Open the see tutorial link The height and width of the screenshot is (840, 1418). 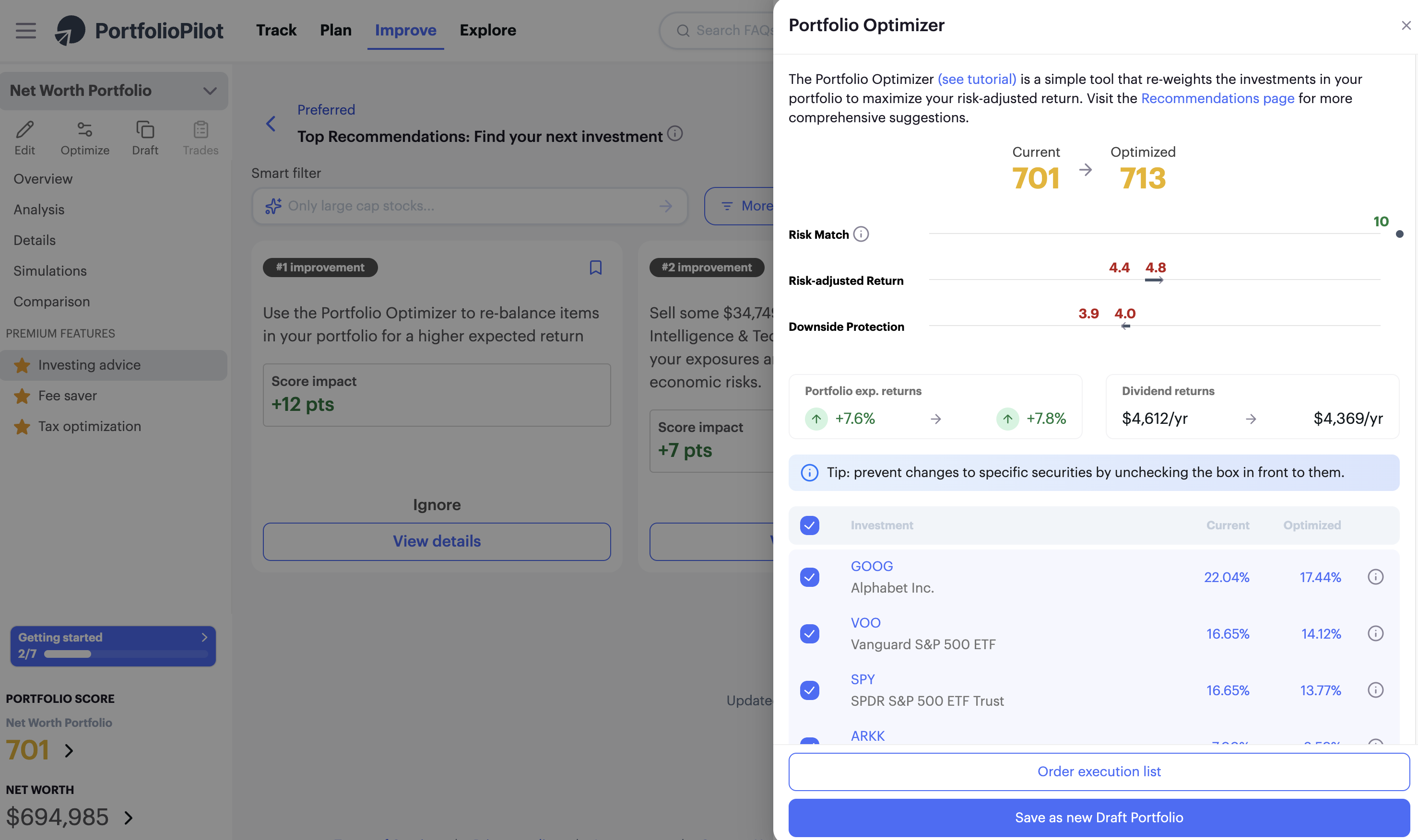click(977, 79)
